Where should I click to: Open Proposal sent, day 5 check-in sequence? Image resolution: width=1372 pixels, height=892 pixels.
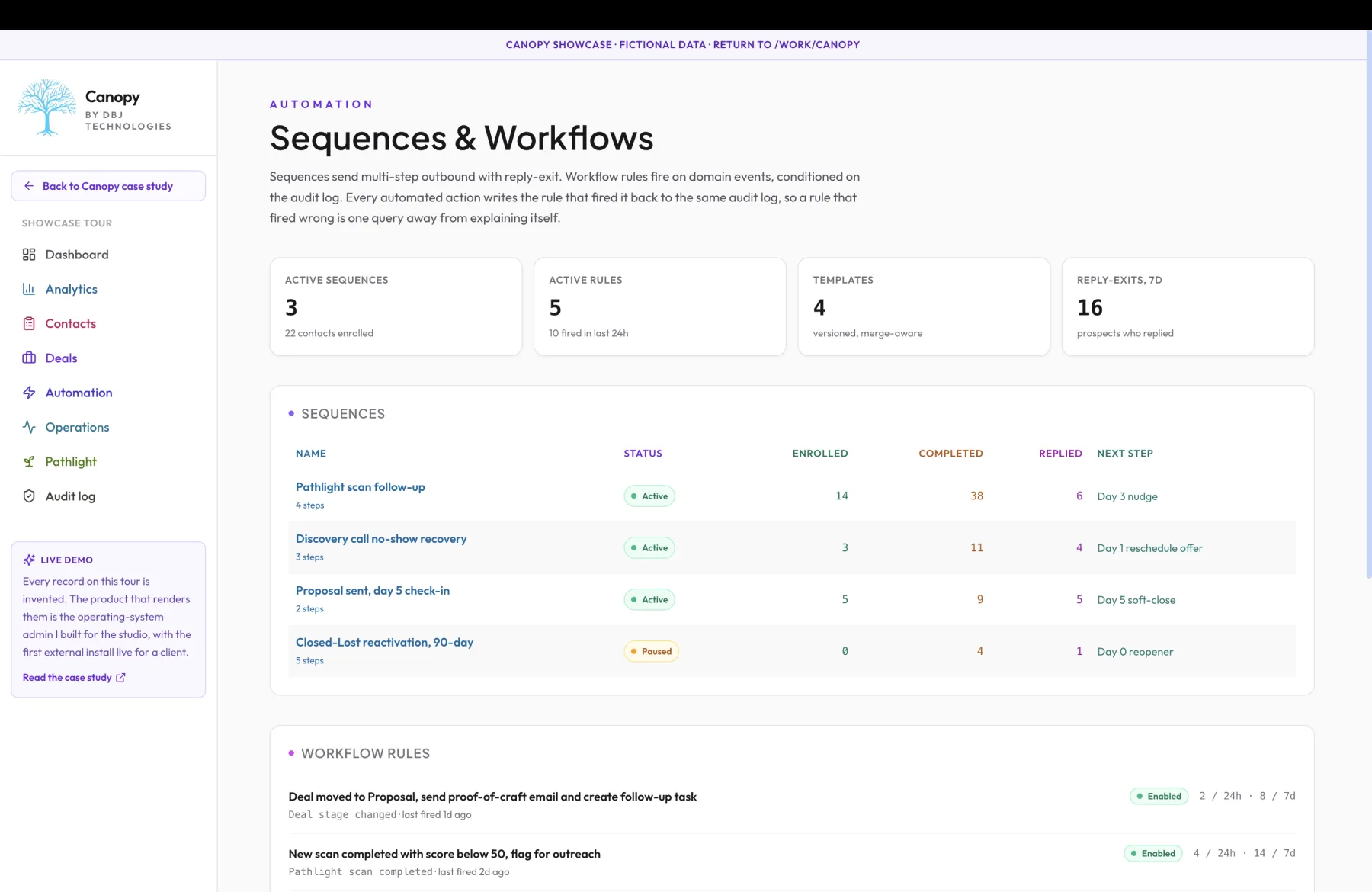(x=373, y=590)
